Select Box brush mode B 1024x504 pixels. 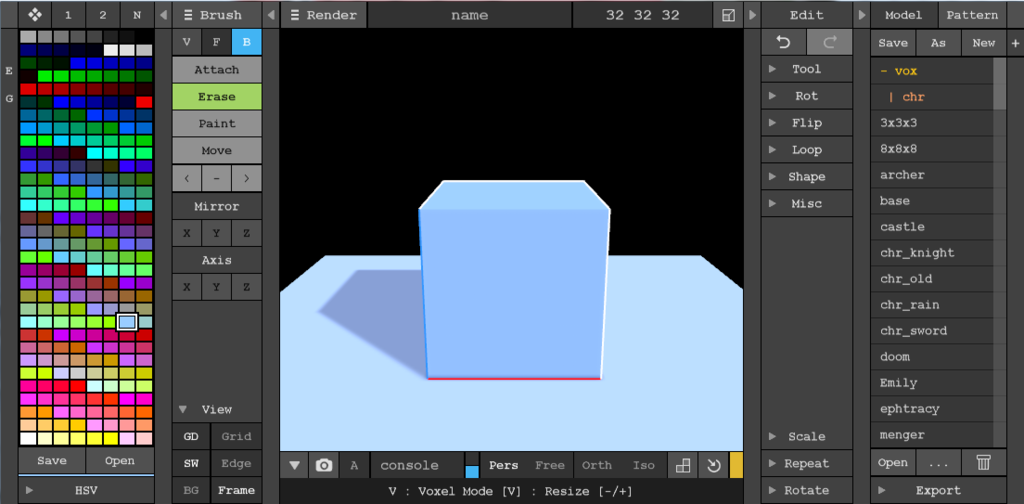pos(246,42)
